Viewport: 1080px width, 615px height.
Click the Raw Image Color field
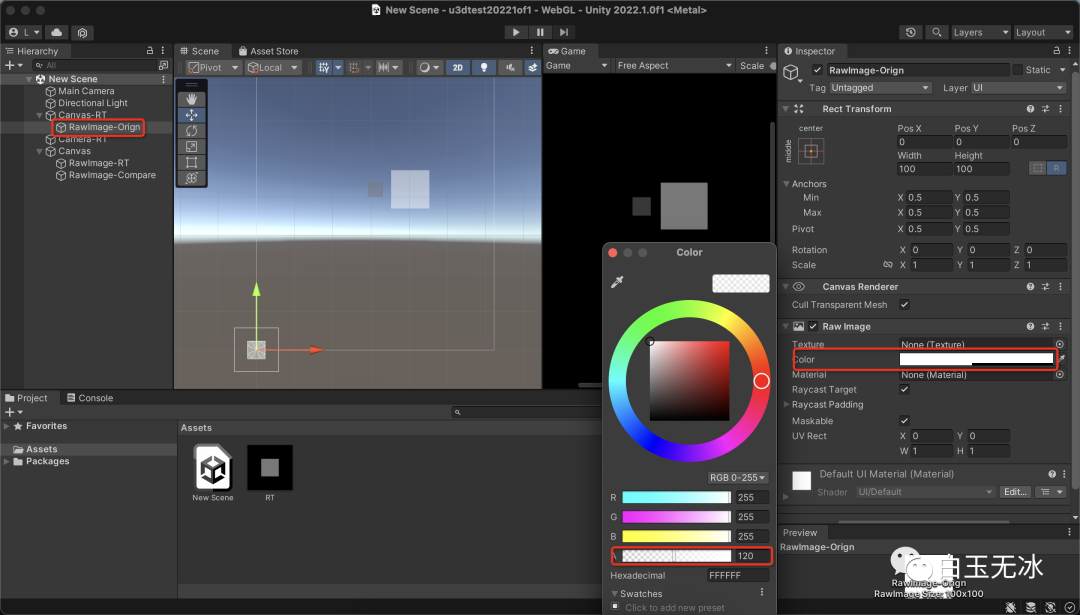977,359
